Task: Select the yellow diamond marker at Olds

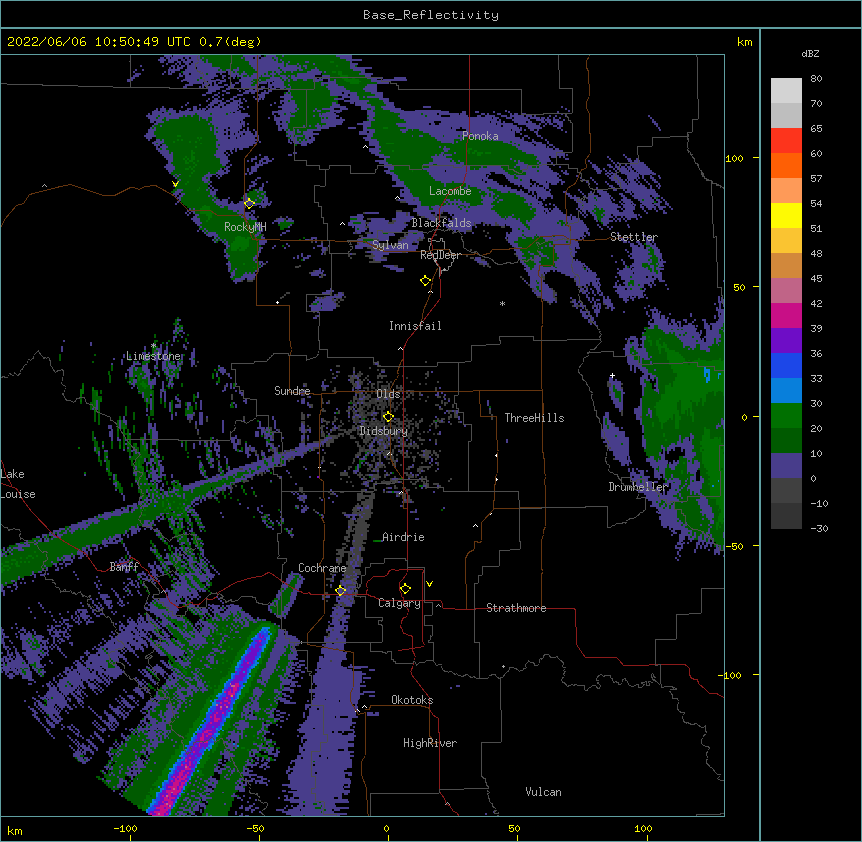Action: [x=388, y=416]
